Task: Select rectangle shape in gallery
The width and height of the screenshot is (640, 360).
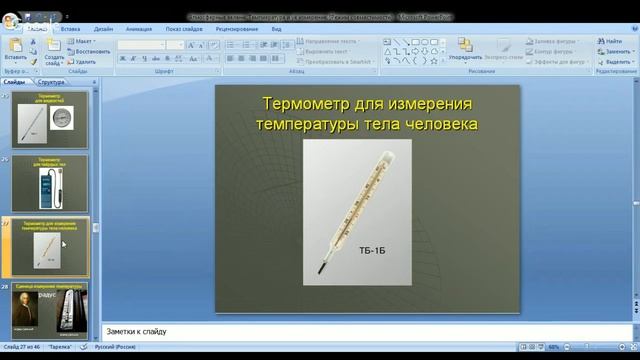Action: (x=416, y=42)
